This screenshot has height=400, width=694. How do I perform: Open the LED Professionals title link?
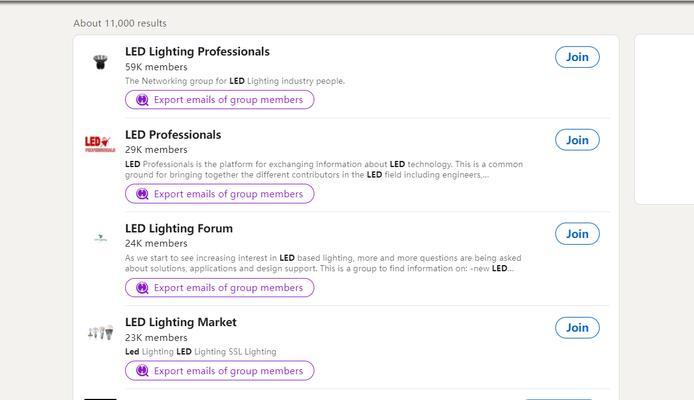173,135
